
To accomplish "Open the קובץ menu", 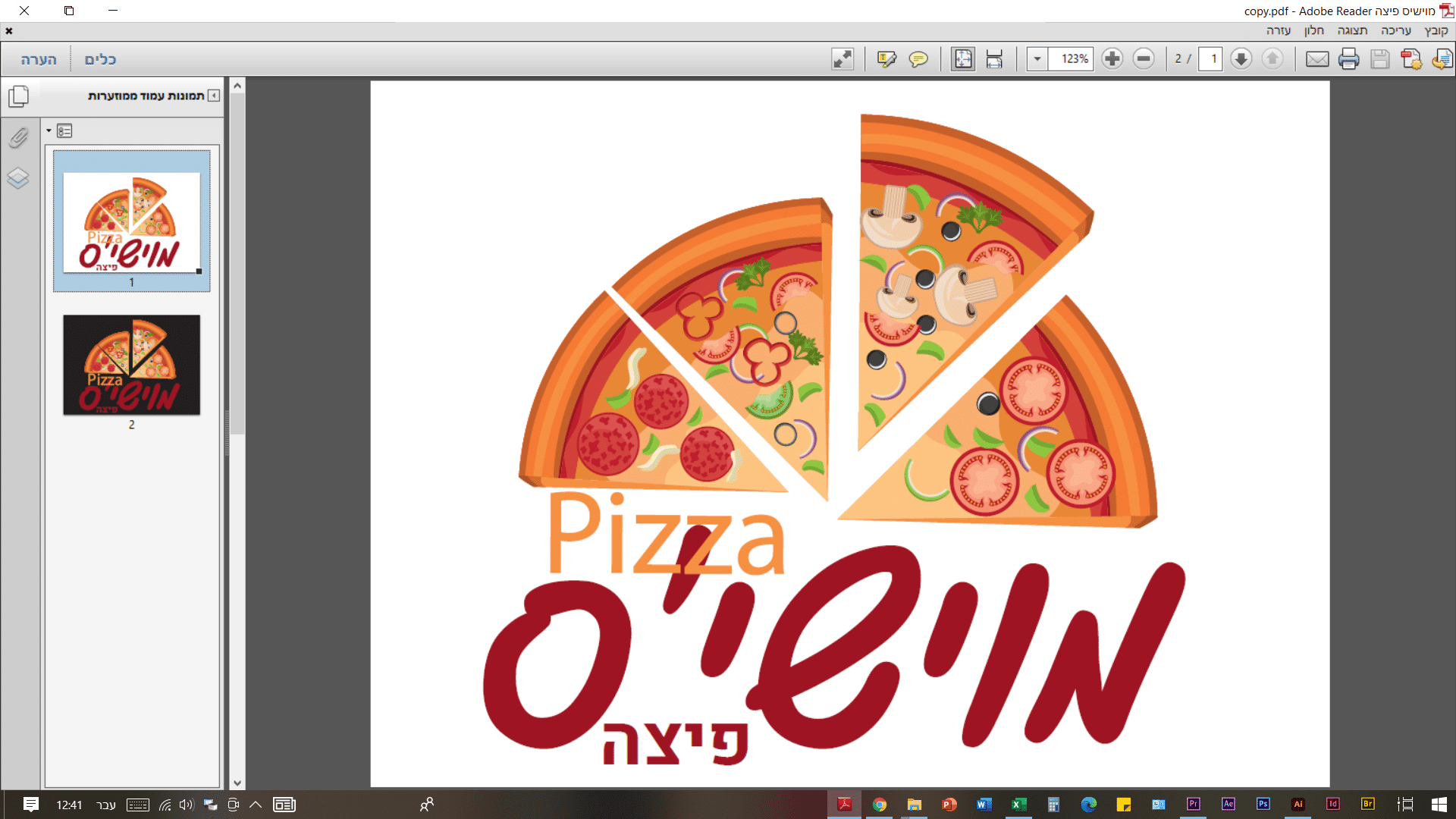I will [1436, 30].
